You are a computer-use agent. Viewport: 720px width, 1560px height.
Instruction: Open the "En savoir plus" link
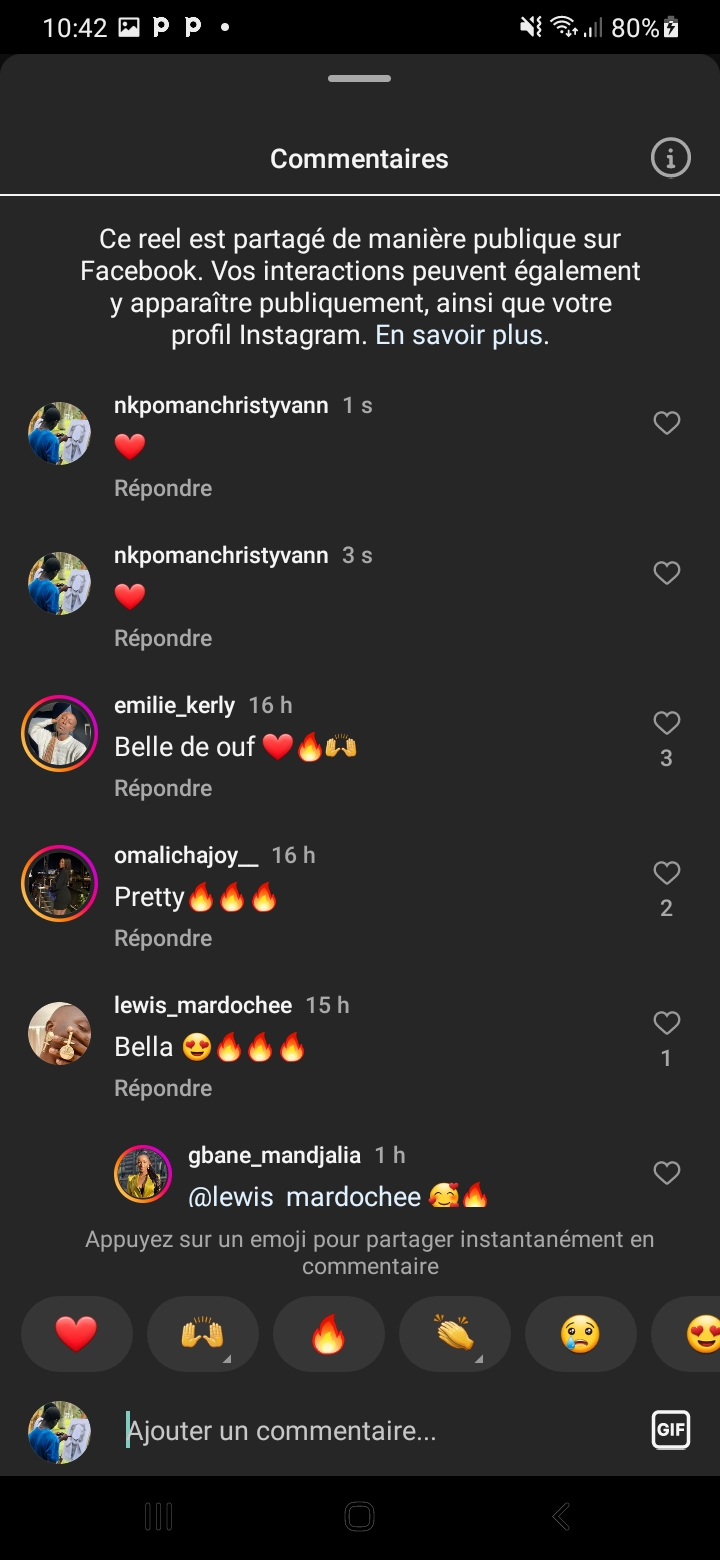(x=460, y=335)
